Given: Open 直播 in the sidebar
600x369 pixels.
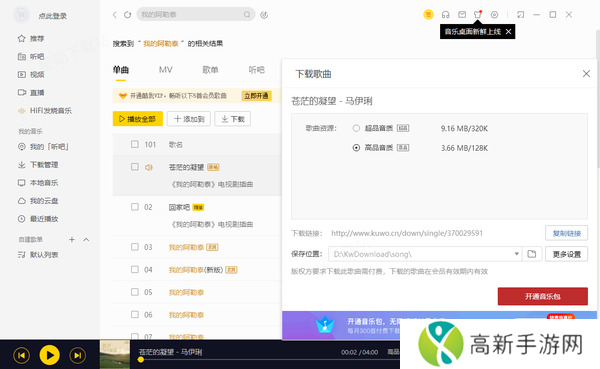Looking at the screenshot, I should pyautogui.click(x=31, y=93).
